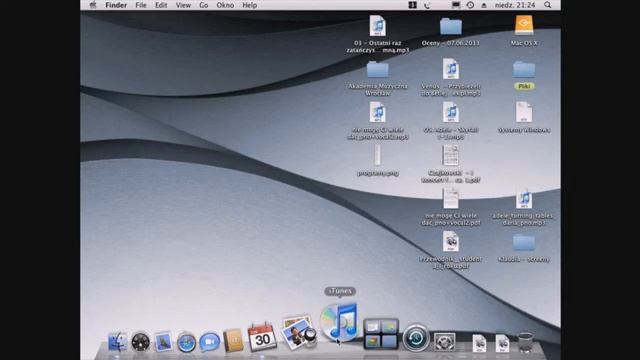This screenshot has height=360, width=640.
Task: Open iChat from the Dock
Action: tap(209, 342)
